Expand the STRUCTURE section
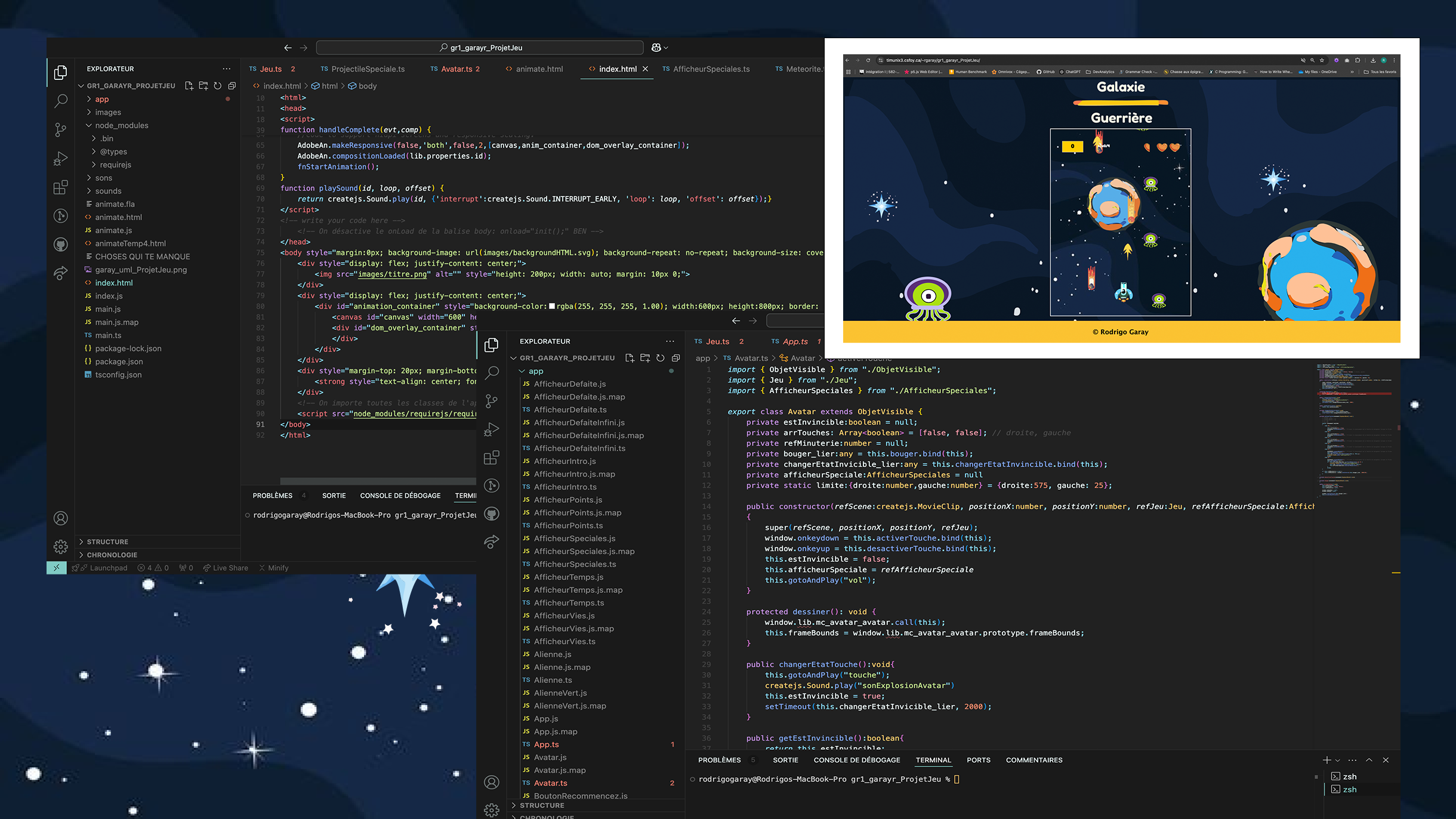Image resolution: width=1456 pixels, height=819 pixels. click(x=107, y=542)
